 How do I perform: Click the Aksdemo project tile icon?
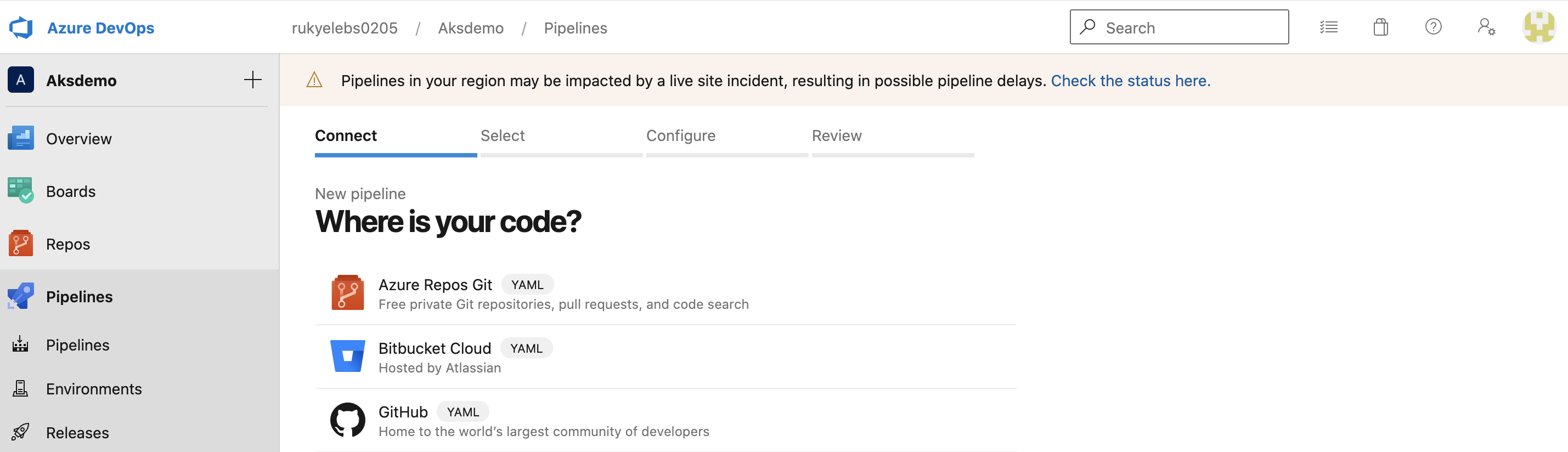[21, 80]
